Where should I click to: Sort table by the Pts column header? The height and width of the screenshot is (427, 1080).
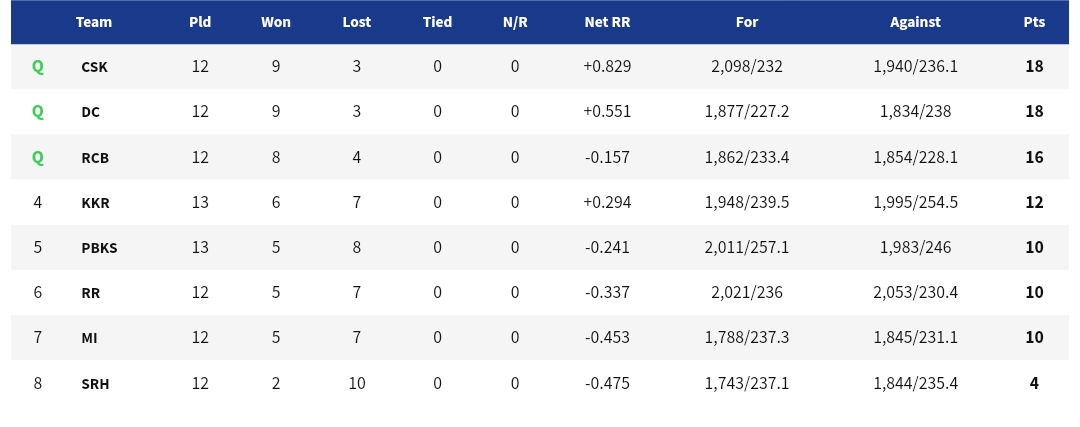[x=1034, y=22]
